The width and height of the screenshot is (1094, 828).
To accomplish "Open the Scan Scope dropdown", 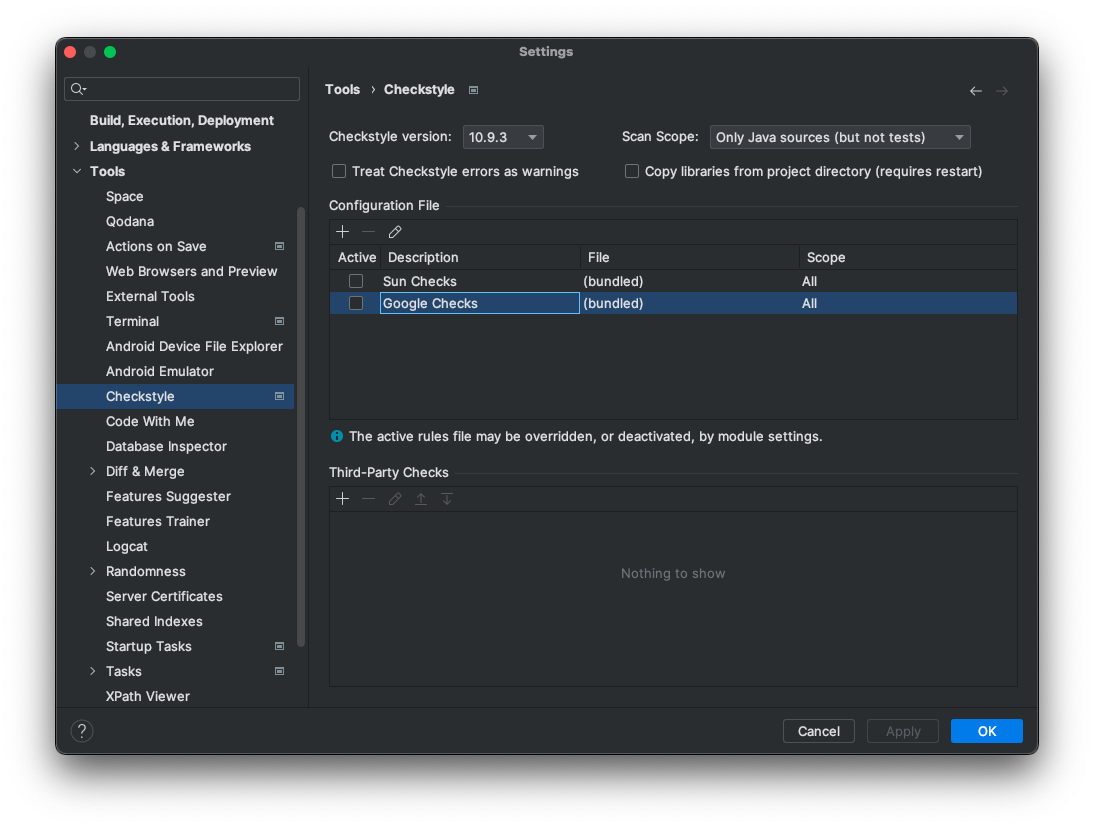I will [x=840, y=137].
